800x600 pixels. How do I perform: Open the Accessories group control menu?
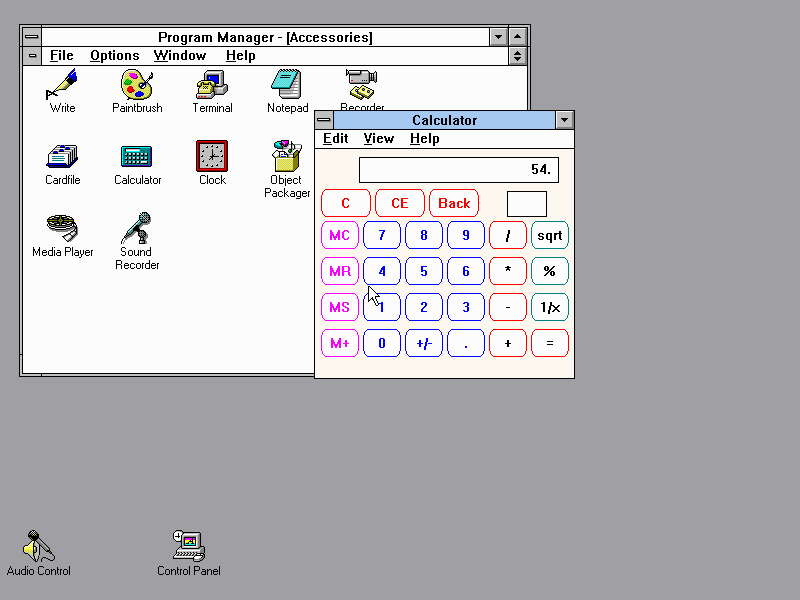32,56
